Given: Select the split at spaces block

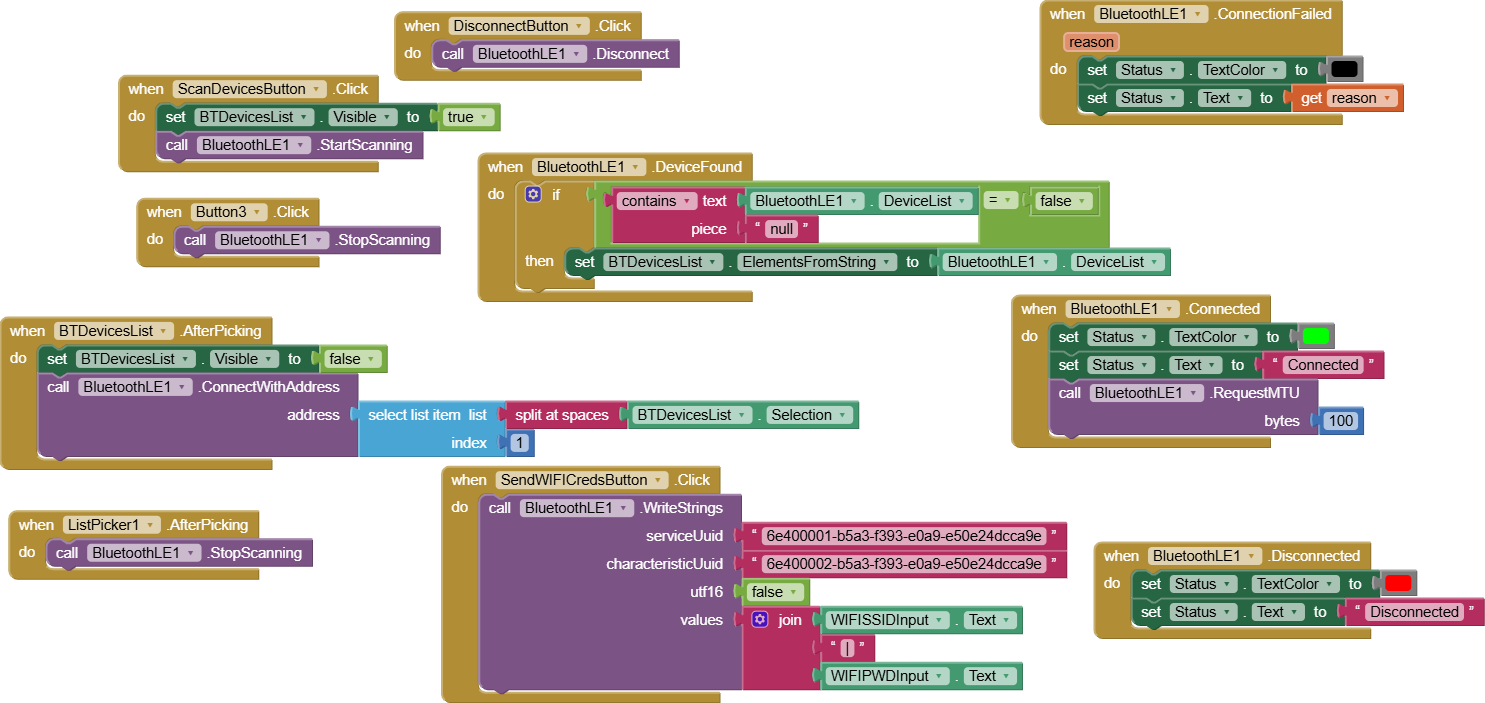Looking at the screenshot, I should tap(561, 415).
